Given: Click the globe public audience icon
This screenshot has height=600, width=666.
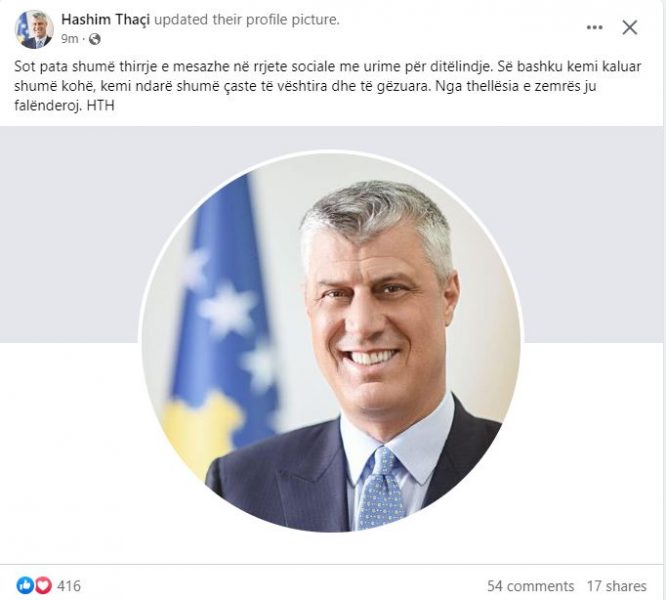Looking at the screenshot, I should point(95,39).
